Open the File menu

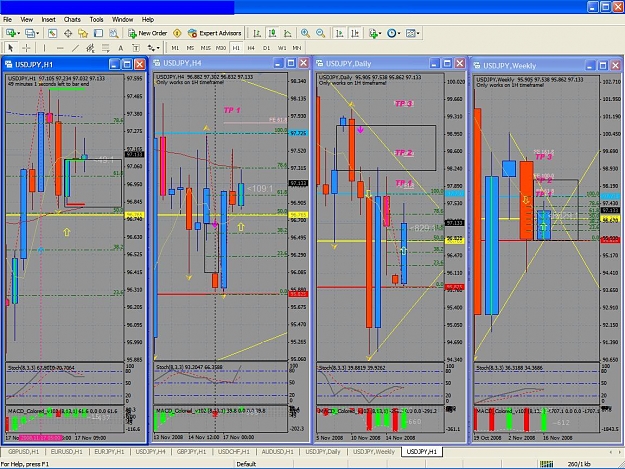click(x=7, y=20)
